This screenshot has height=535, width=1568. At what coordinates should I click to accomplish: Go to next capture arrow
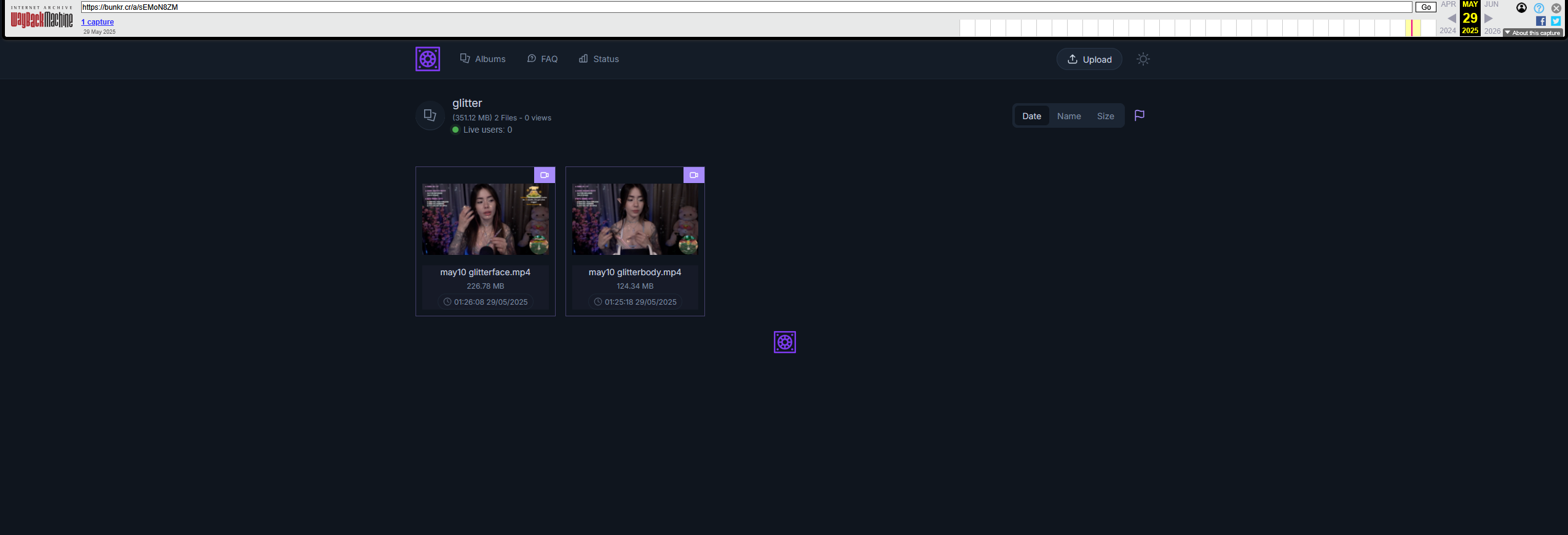pyautogui.click(x=1489, y=18)
